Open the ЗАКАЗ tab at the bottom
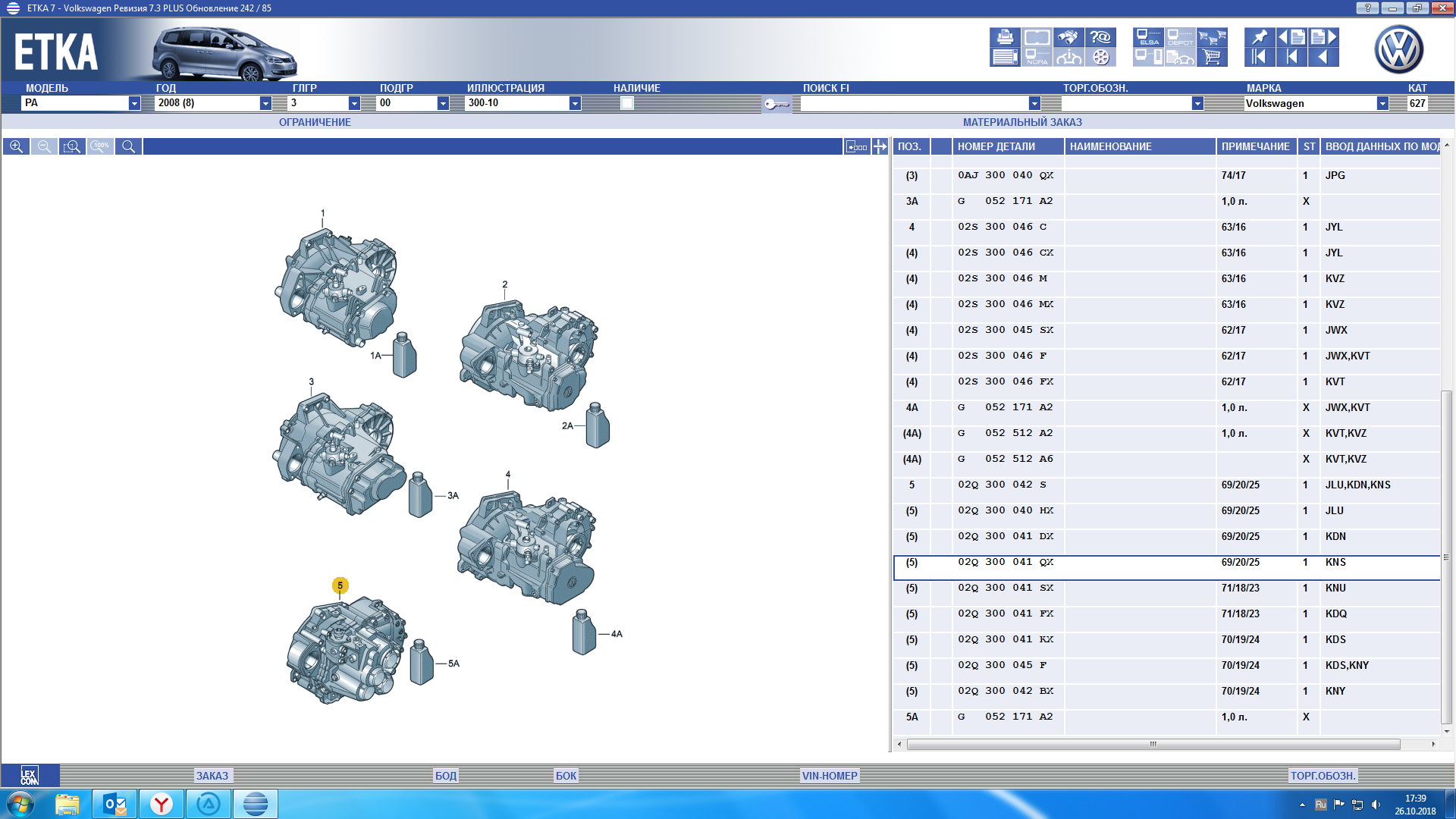The image size is (1456, 819). (212, 776)
